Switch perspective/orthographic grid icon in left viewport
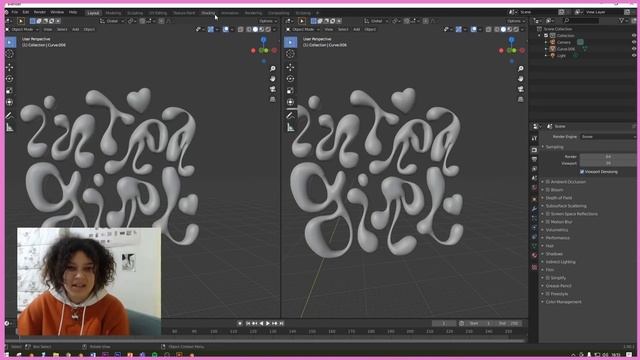The height and width of the screenshot is (360, 640). point(273,99)
